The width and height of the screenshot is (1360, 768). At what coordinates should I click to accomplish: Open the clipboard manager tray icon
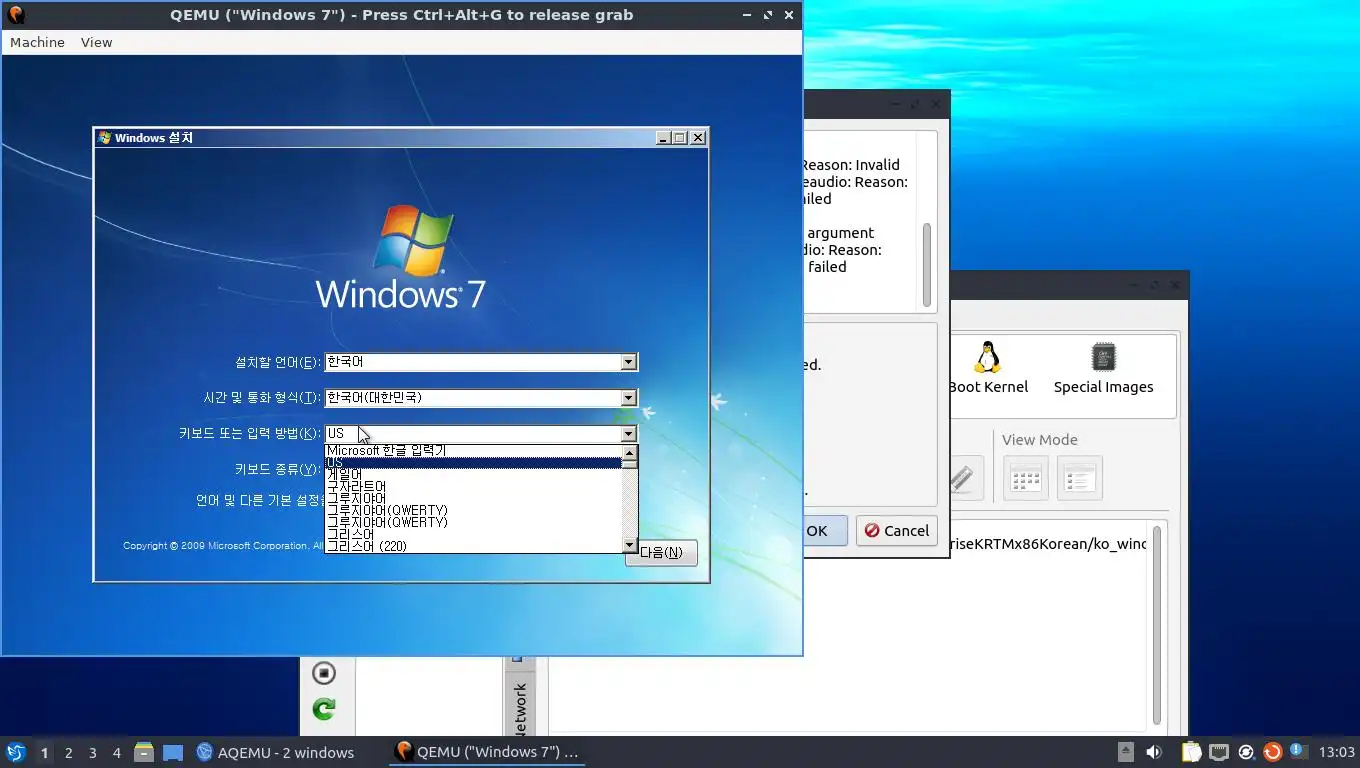pos(1191,752)
